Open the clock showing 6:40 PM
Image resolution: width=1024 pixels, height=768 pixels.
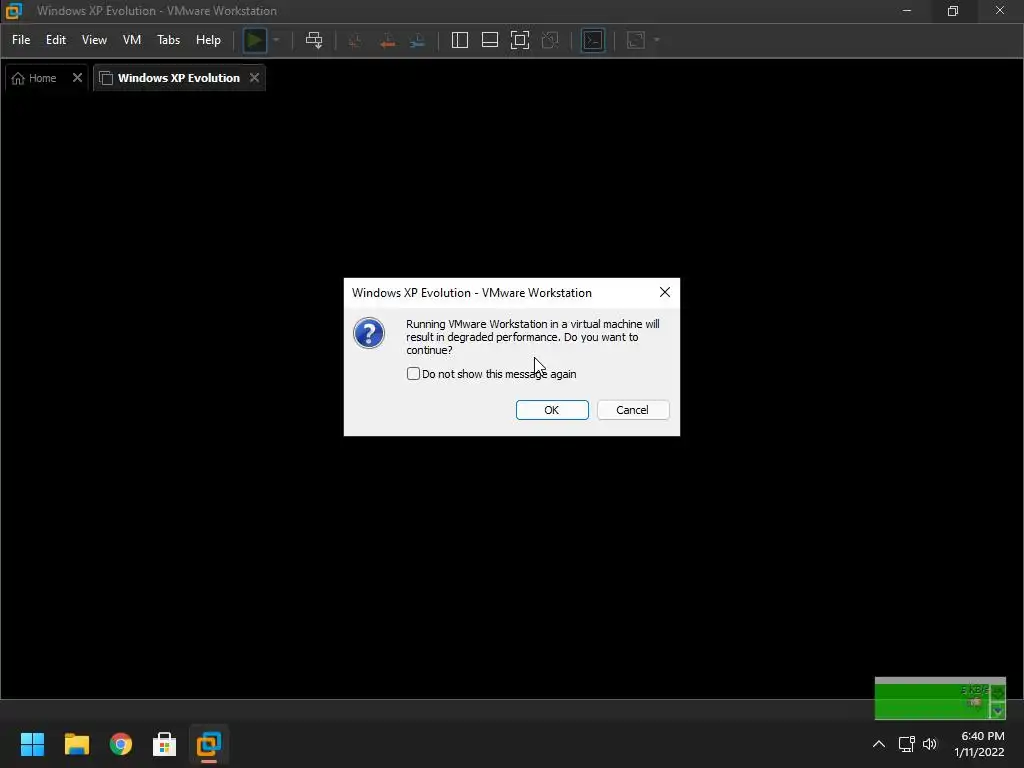980,744
